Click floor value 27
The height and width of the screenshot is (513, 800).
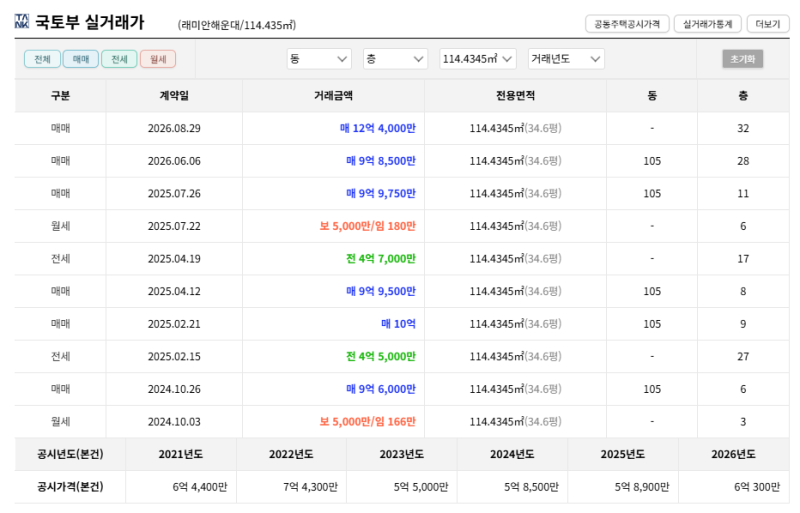click(x=743, y=356)
